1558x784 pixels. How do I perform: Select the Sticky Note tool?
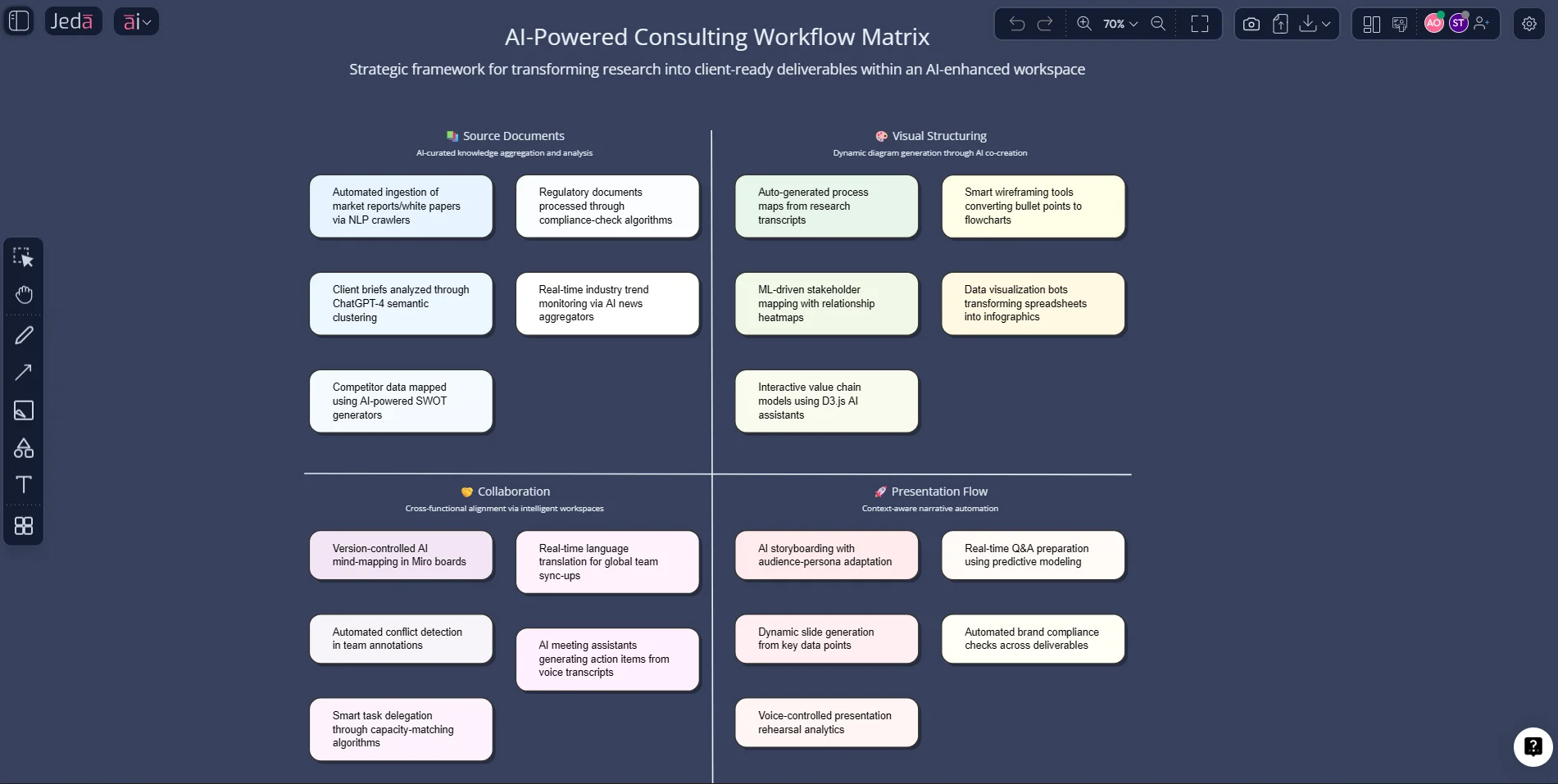pyautogui.click(x=23, y=411)
